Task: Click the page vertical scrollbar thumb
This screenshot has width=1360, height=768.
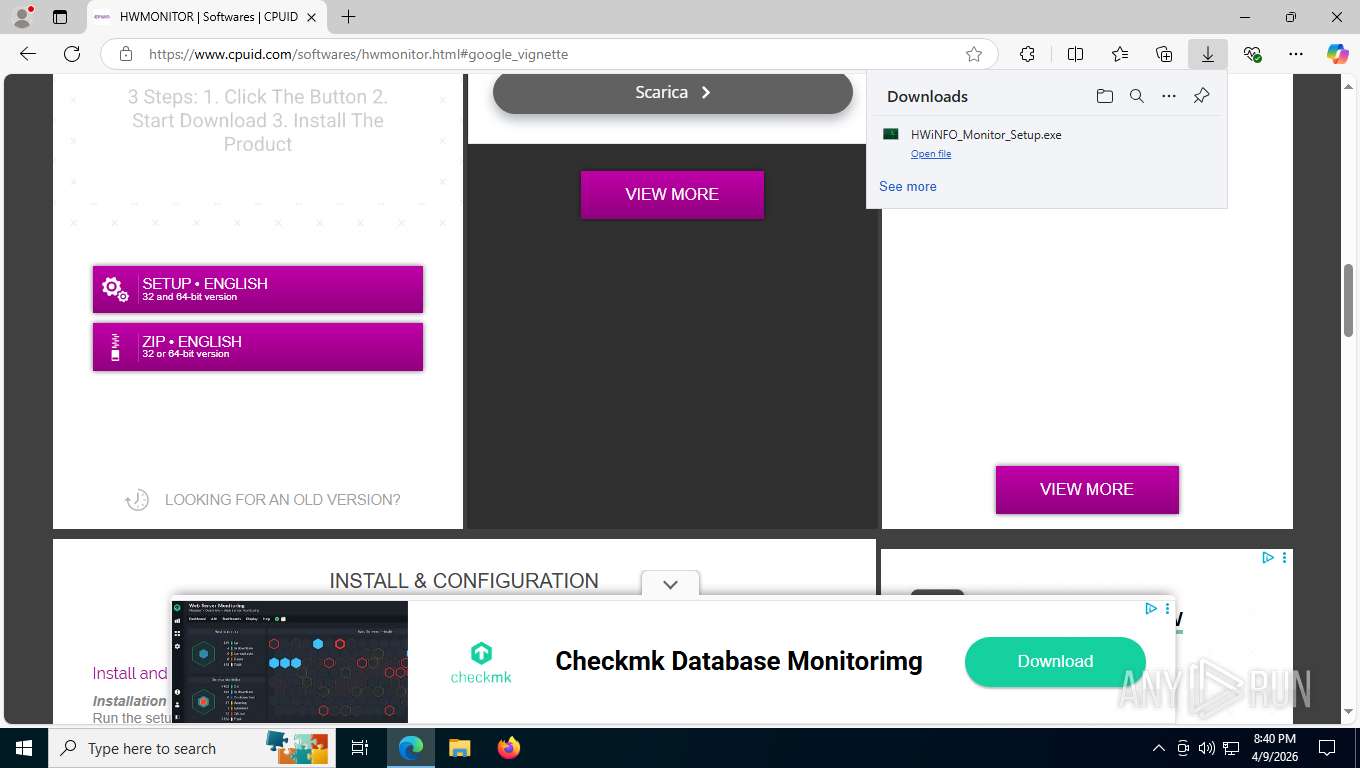Action: coord(1349,300)
